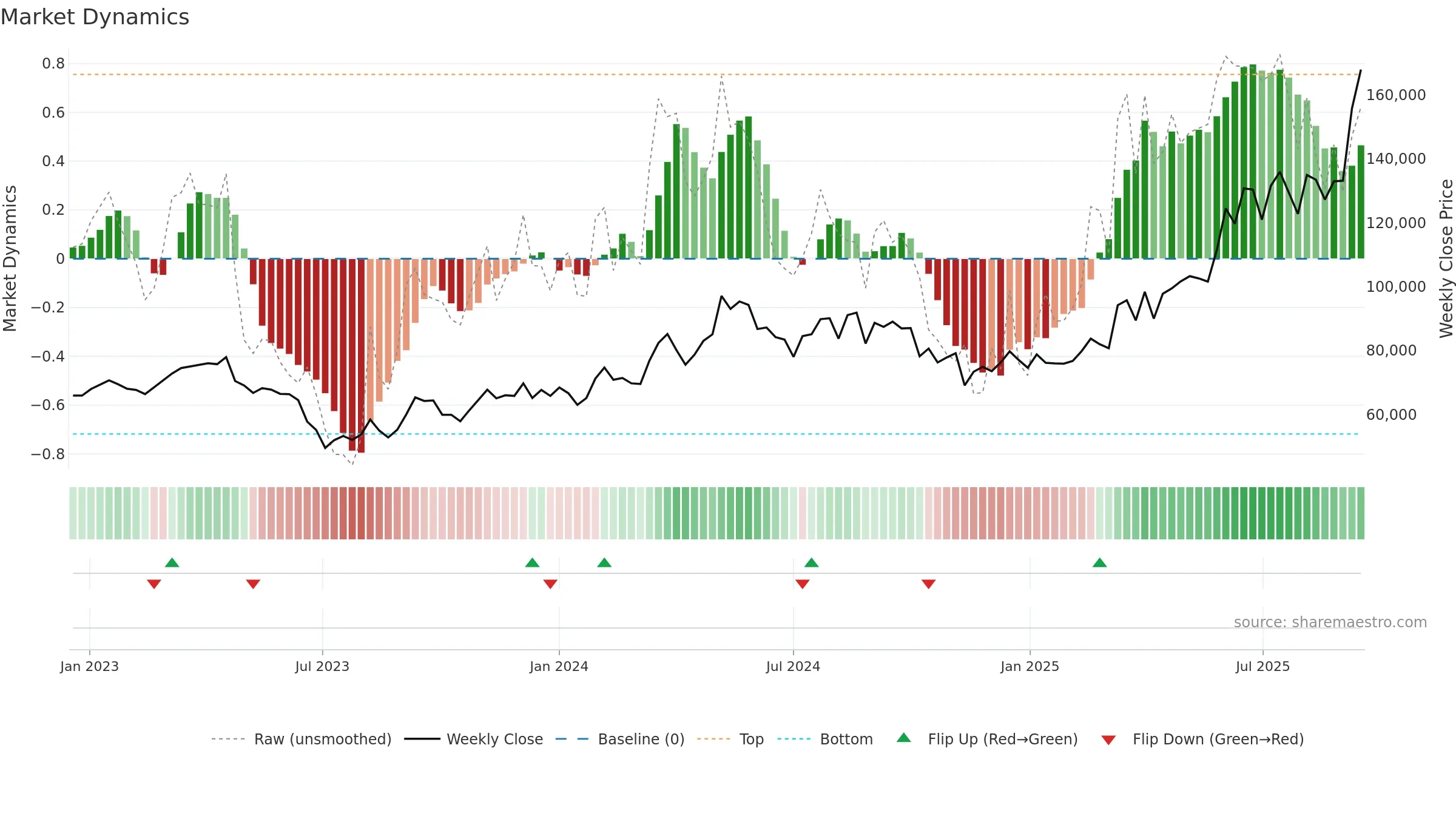
Task: Select the Flip Up marker just after Jul 2024
Action: pyautogui.click(x=812, y=562)
